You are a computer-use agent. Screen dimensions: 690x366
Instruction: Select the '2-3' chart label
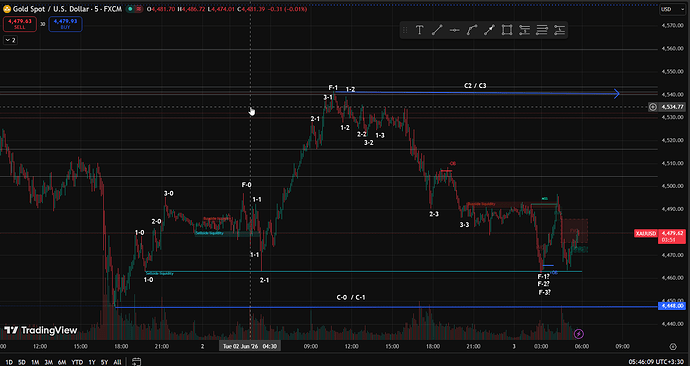tap(434, 214)
